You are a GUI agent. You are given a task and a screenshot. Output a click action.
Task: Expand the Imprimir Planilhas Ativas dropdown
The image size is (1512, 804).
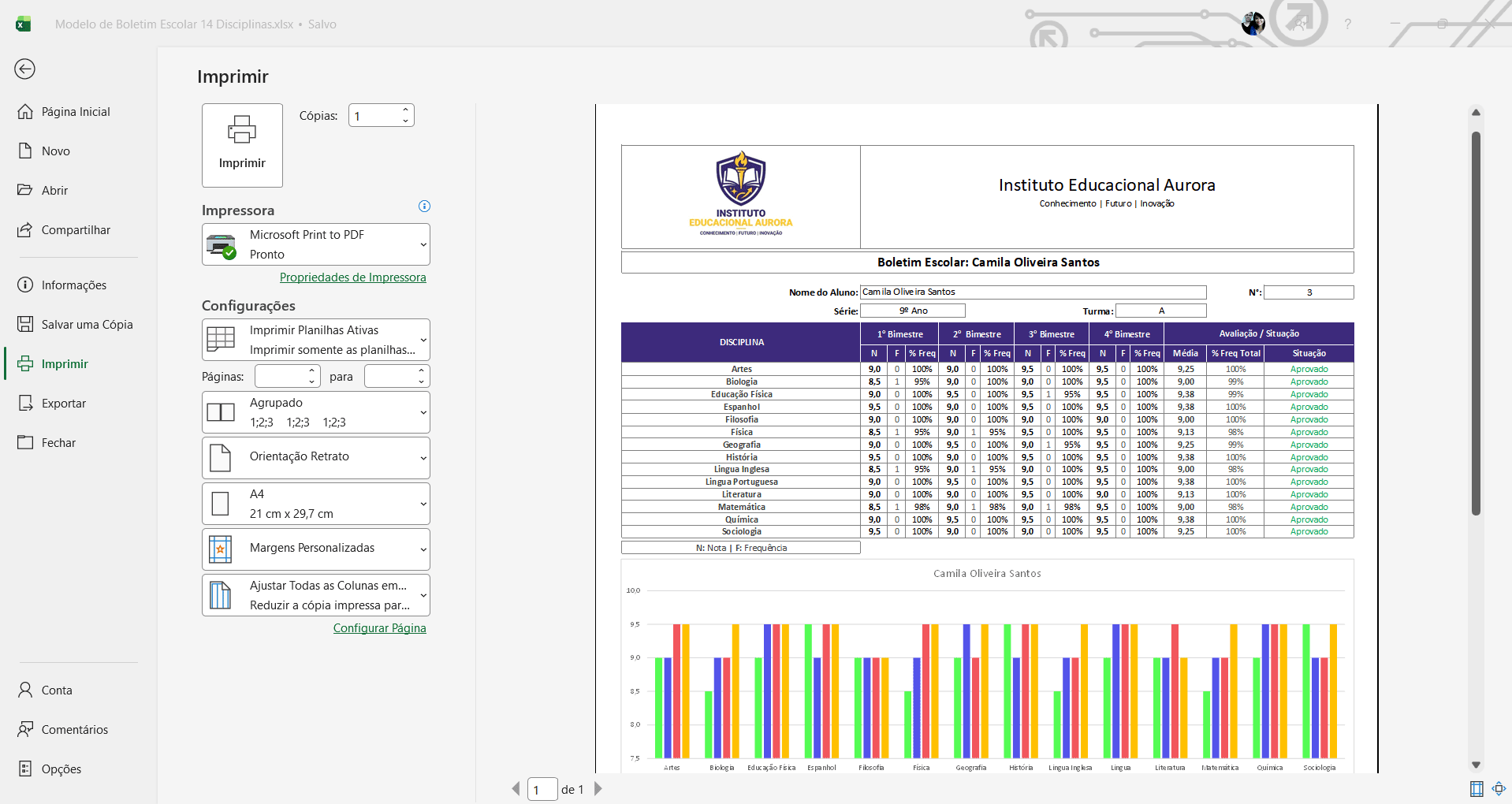click(316, 340)
